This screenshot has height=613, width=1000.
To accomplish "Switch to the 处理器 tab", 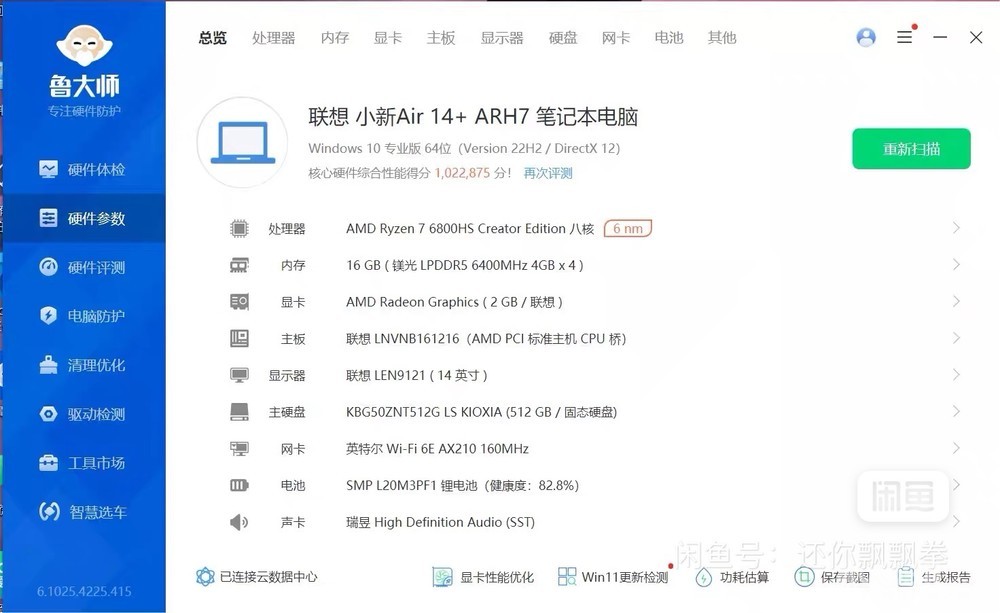I will 273,38.
